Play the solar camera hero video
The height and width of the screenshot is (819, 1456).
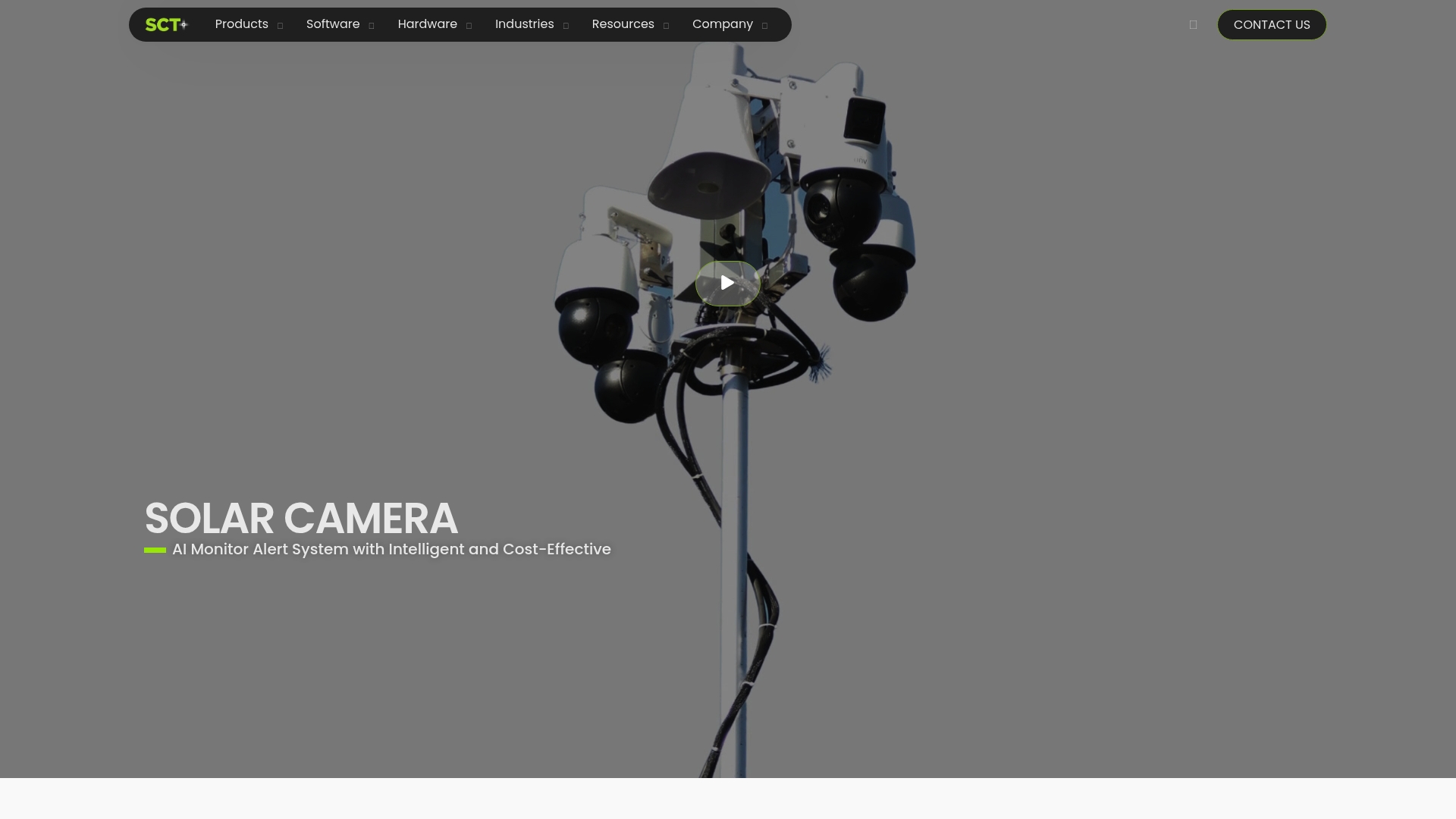[727, 283]
